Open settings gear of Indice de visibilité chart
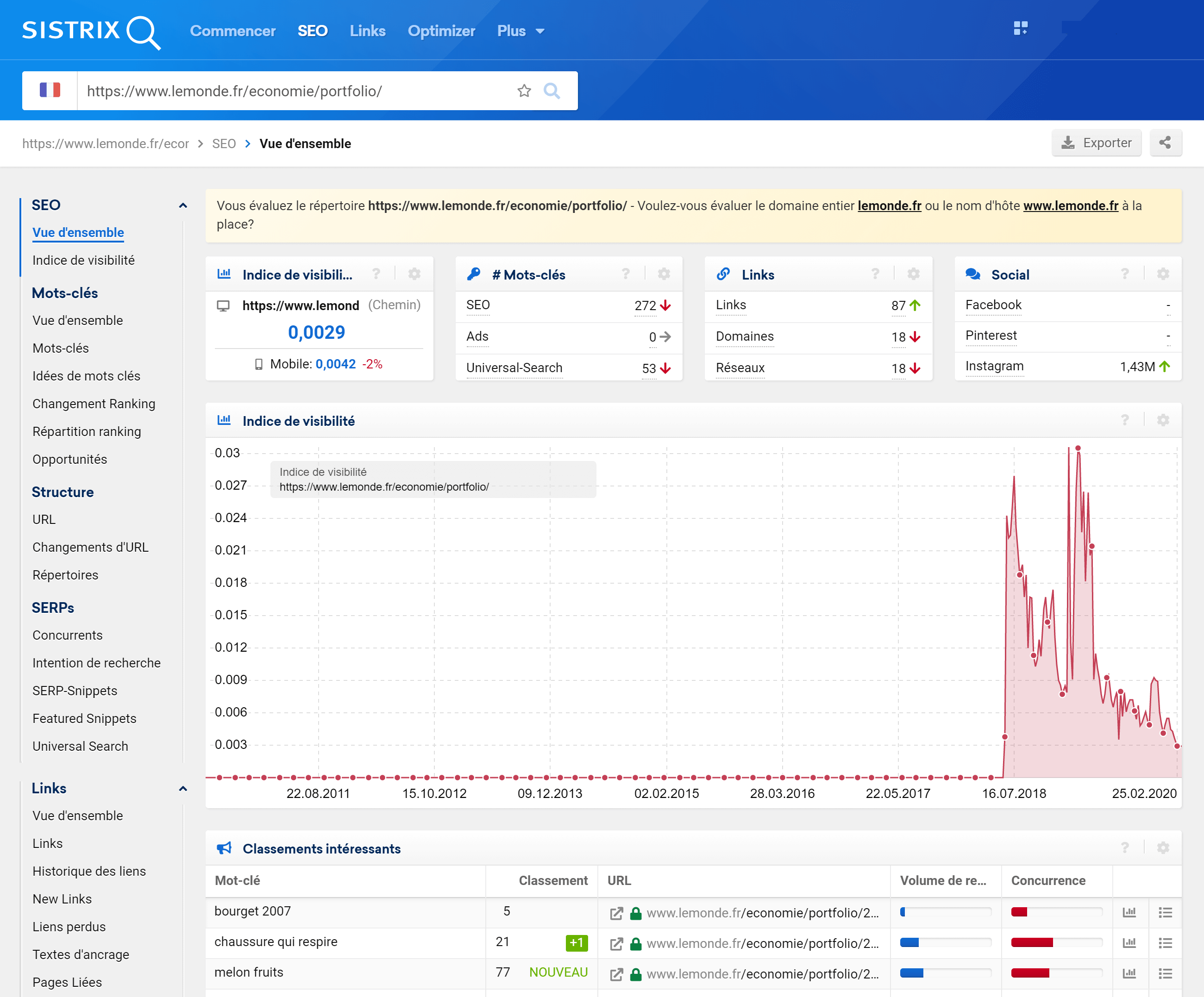Screen dimensions: 1204x997 (x=1163, y=420)
